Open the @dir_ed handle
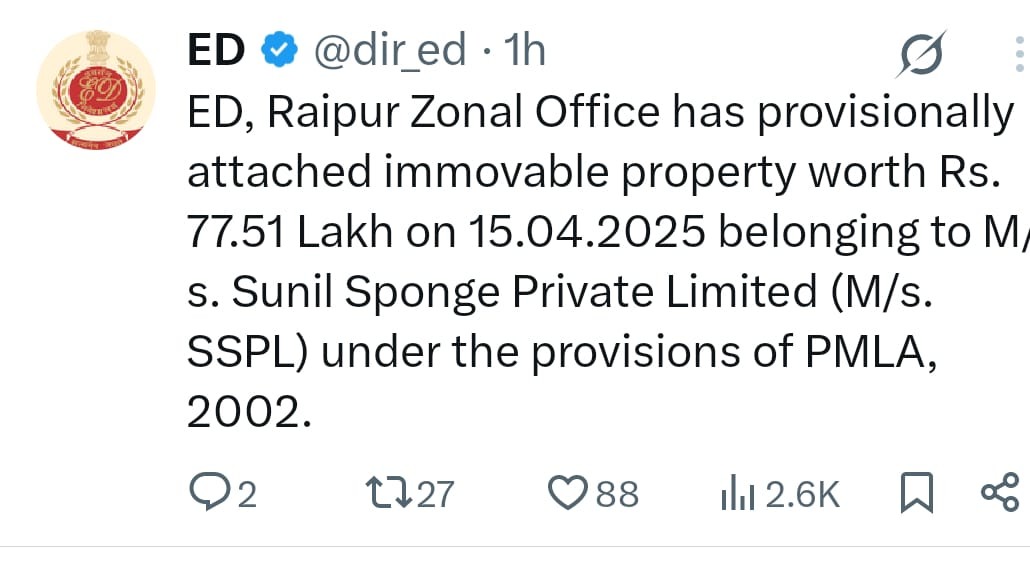Viewport: 1030px width, 564px height. [390, 51]
